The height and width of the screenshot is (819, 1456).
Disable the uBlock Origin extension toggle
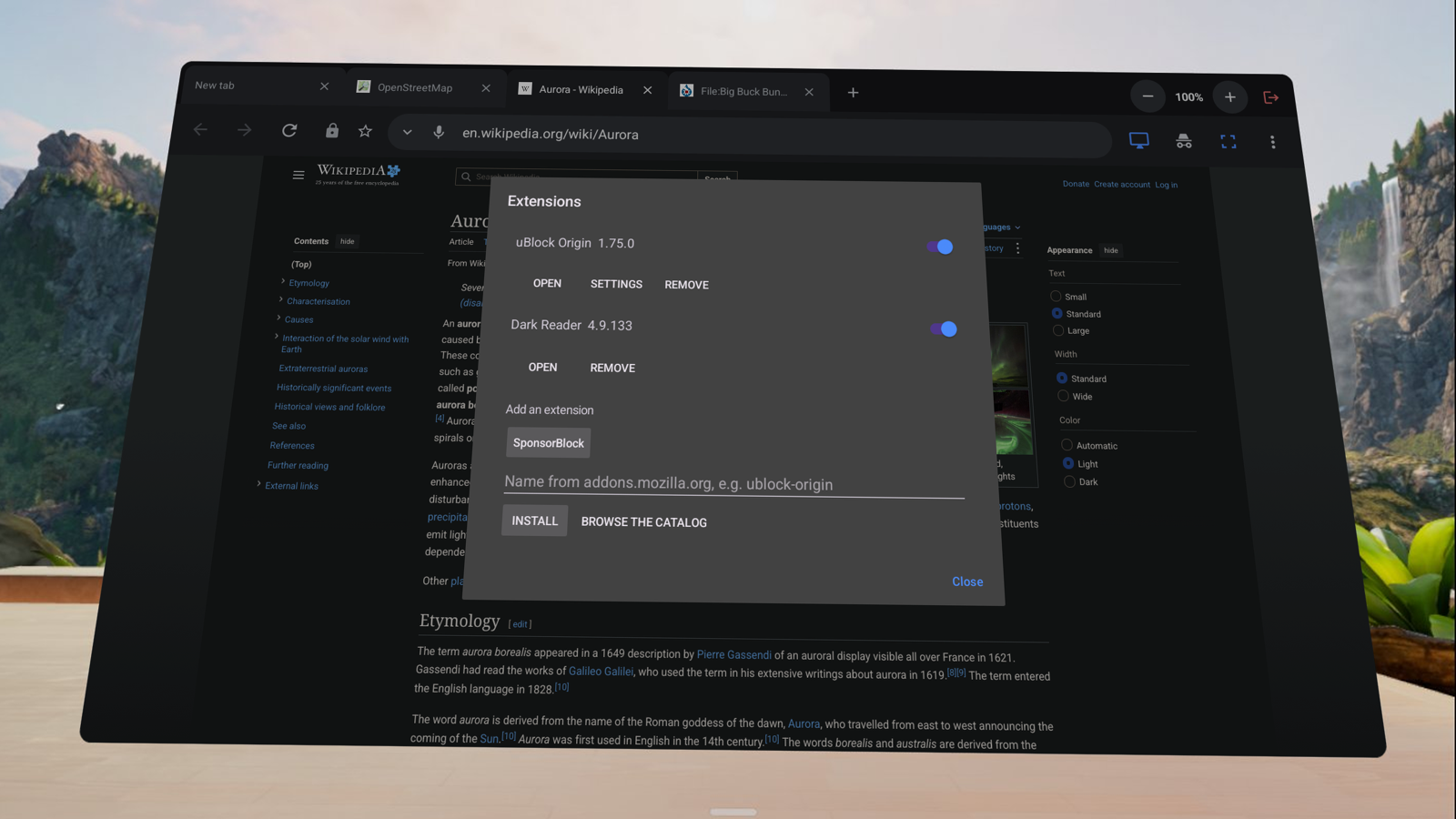pyautogui.click(x=940, y=247)
